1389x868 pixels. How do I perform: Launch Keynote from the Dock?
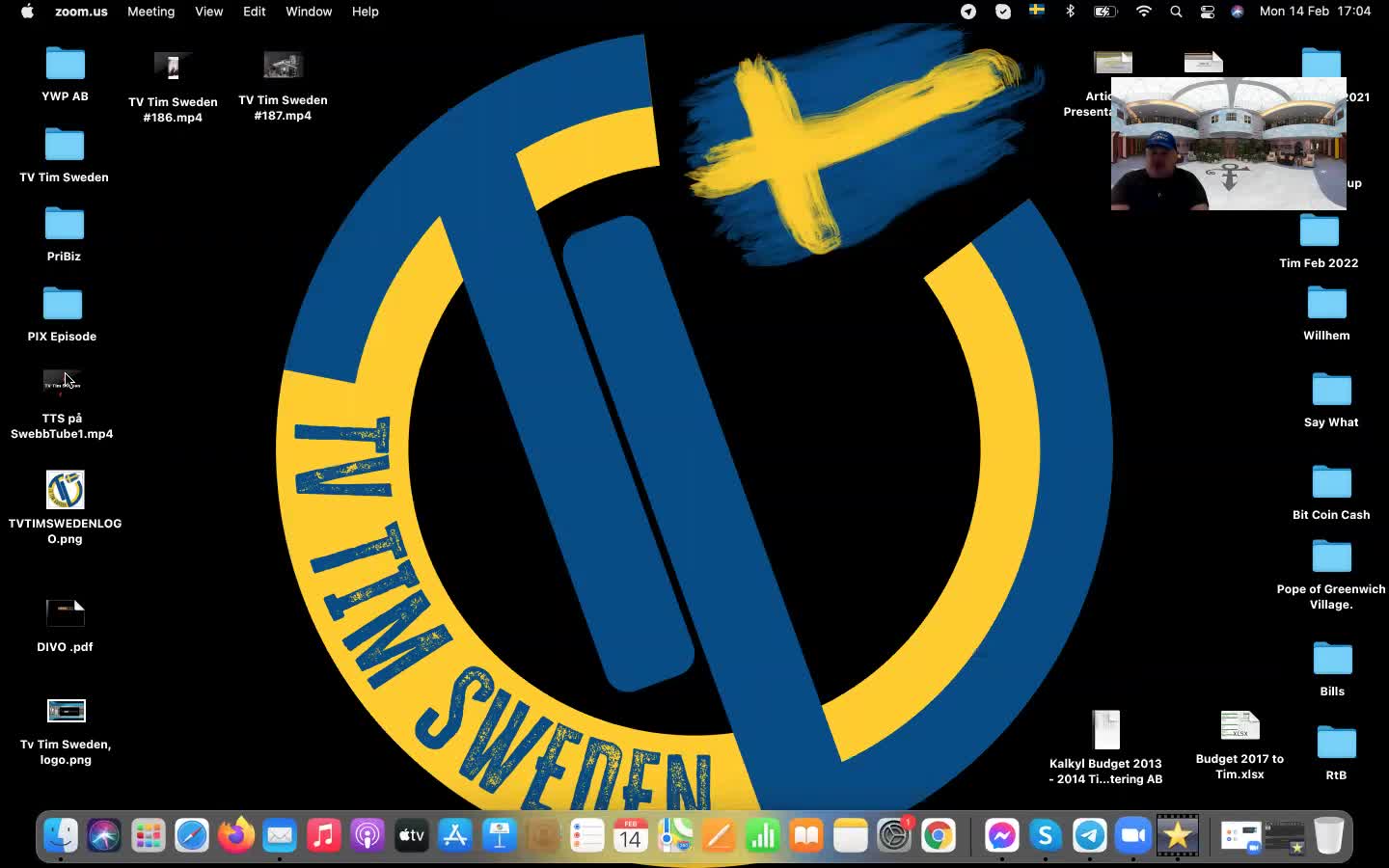pyautogui.click(x=500, y=835)
